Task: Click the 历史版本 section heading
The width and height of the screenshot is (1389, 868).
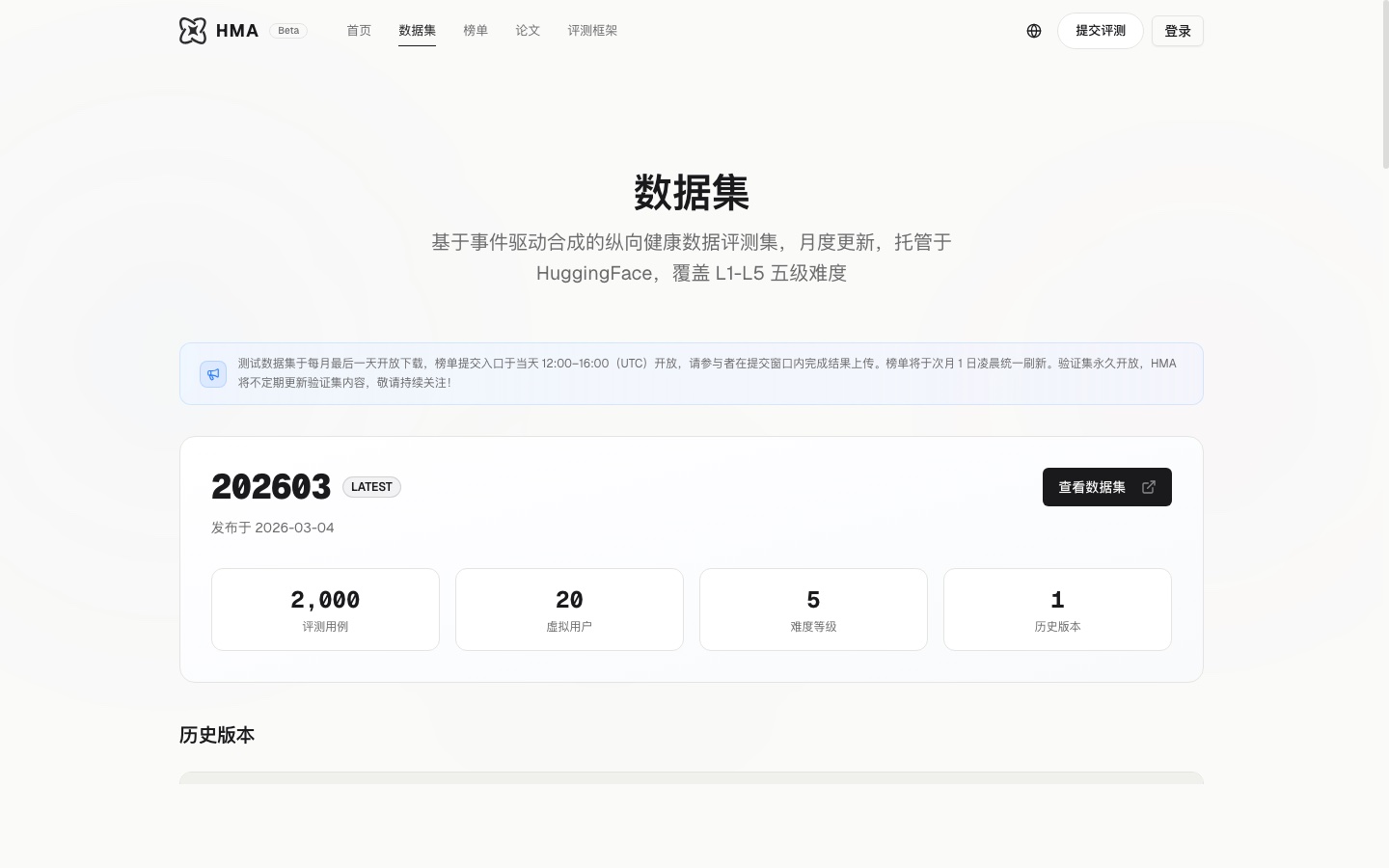Action: coord(217,735)
